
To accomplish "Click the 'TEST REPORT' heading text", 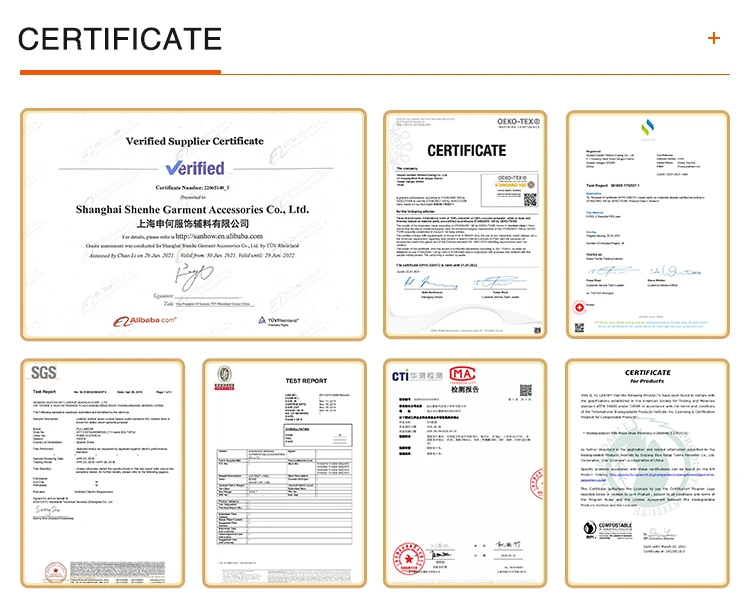I will point(306,381).
